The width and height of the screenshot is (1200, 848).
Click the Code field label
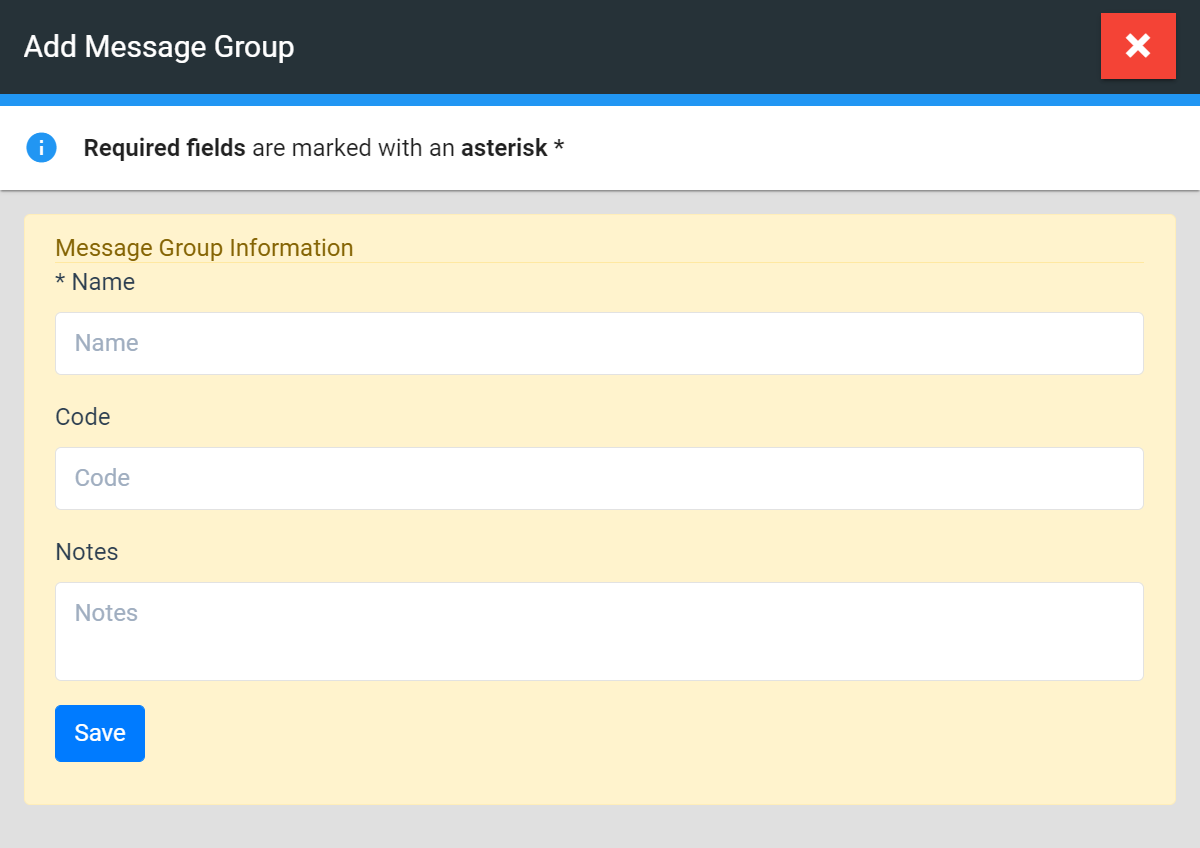[83, 417]
